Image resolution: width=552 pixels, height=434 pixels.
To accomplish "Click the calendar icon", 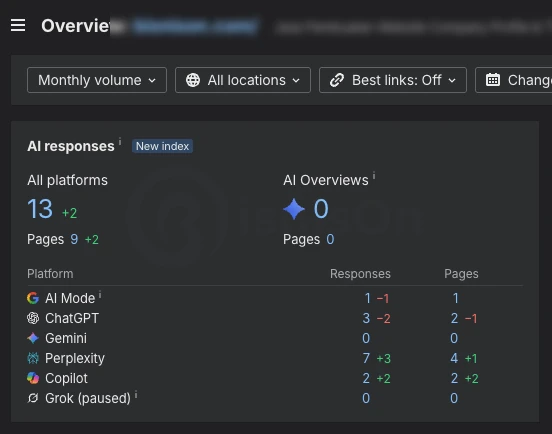I will click(x=493, y=80).
